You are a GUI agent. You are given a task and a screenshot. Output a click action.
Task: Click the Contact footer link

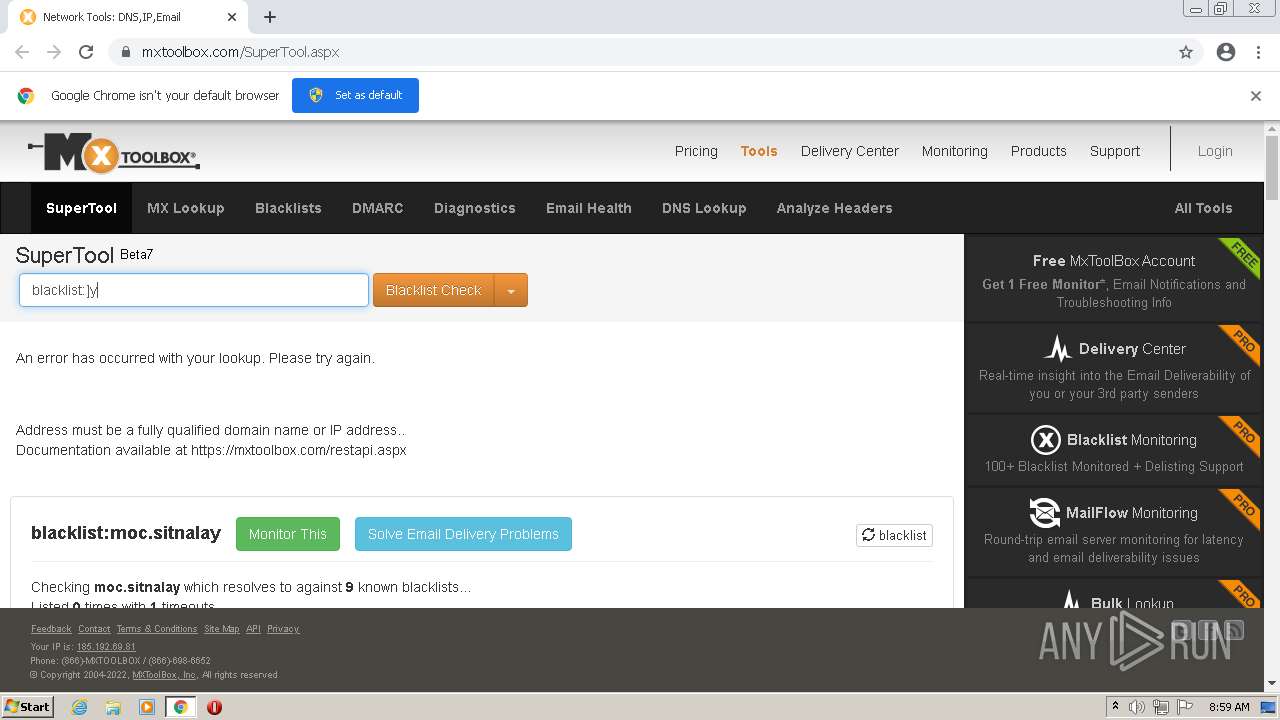[94, 629]
